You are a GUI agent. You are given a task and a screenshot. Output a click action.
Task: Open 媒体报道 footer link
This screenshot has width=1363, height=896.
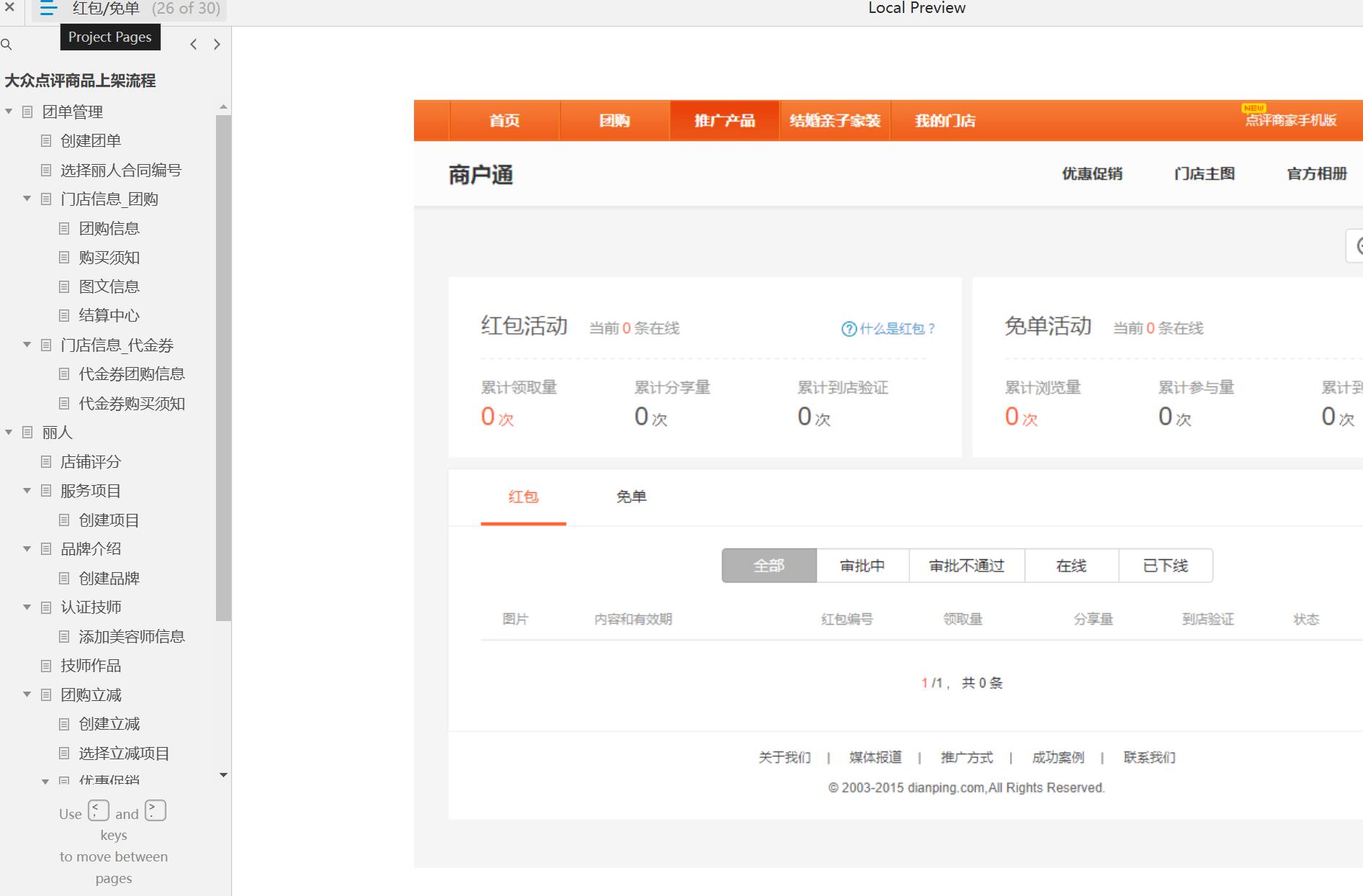tap(876, 757)
